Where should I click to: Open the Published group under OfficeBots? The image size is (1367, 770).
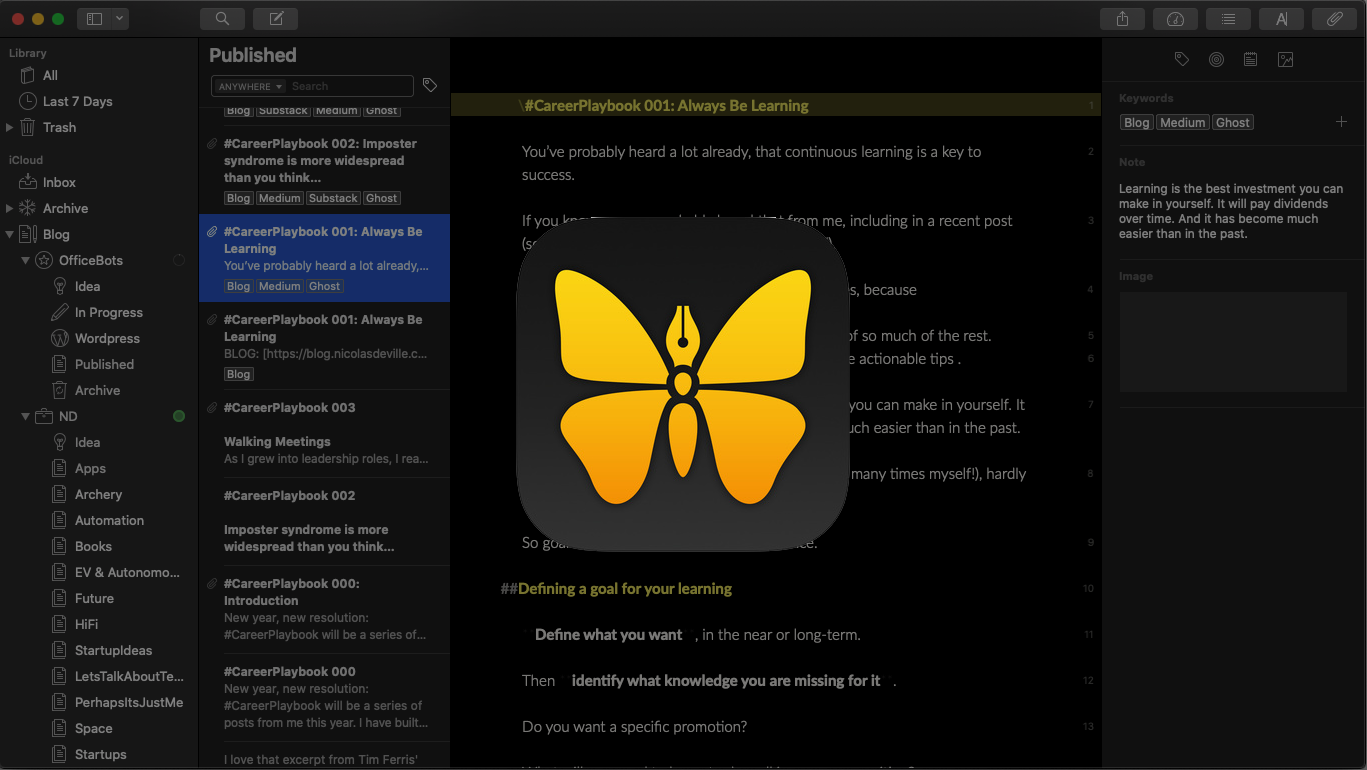pyautogui.click(x=104, y=364)
